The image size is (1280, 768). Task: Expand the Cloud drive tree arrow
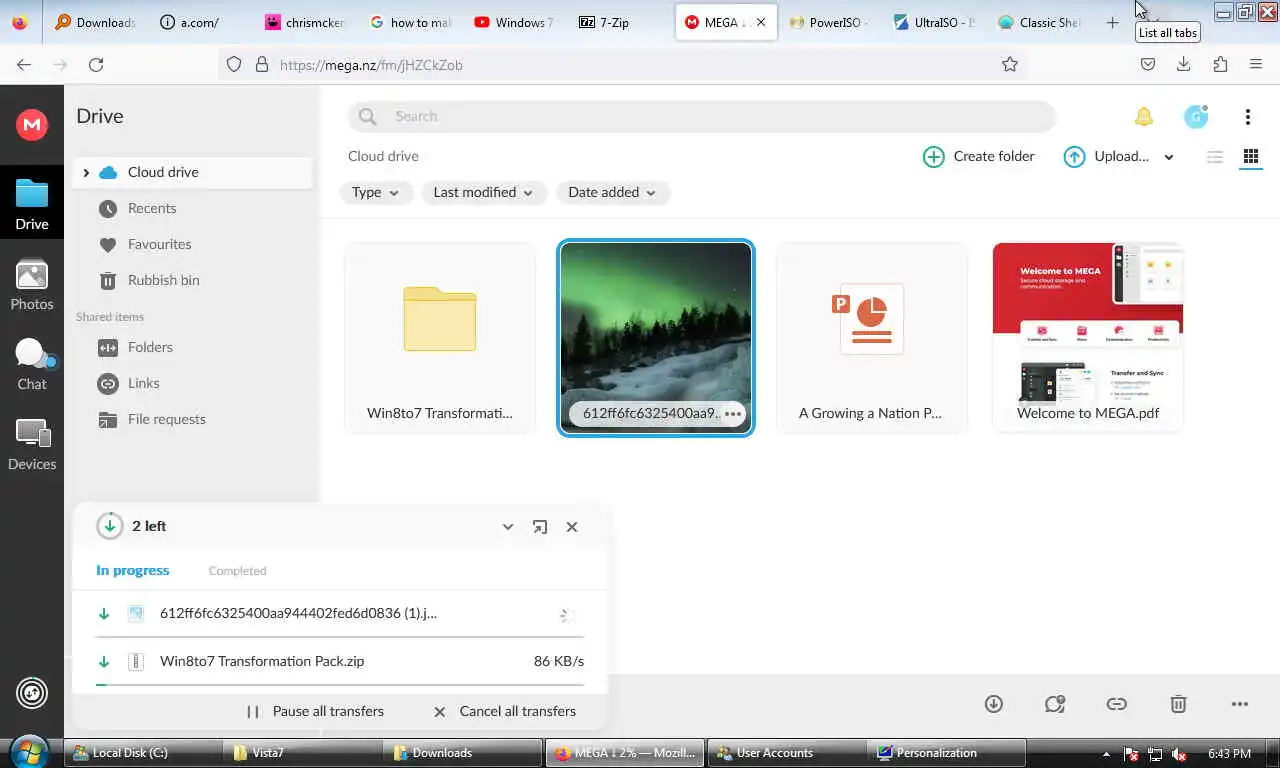point(86,173)
